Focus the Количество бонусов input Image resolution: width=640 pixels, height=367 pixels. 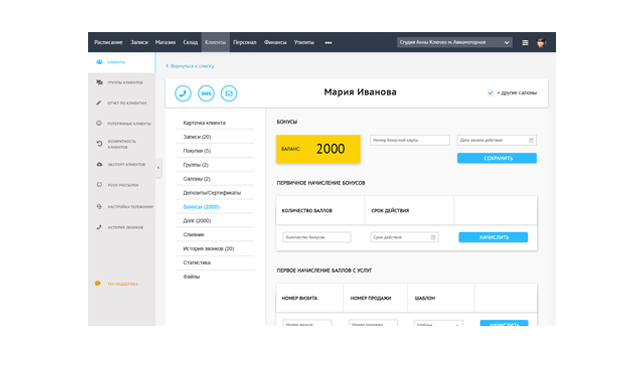pyautogui.click(x=317, y=237)
